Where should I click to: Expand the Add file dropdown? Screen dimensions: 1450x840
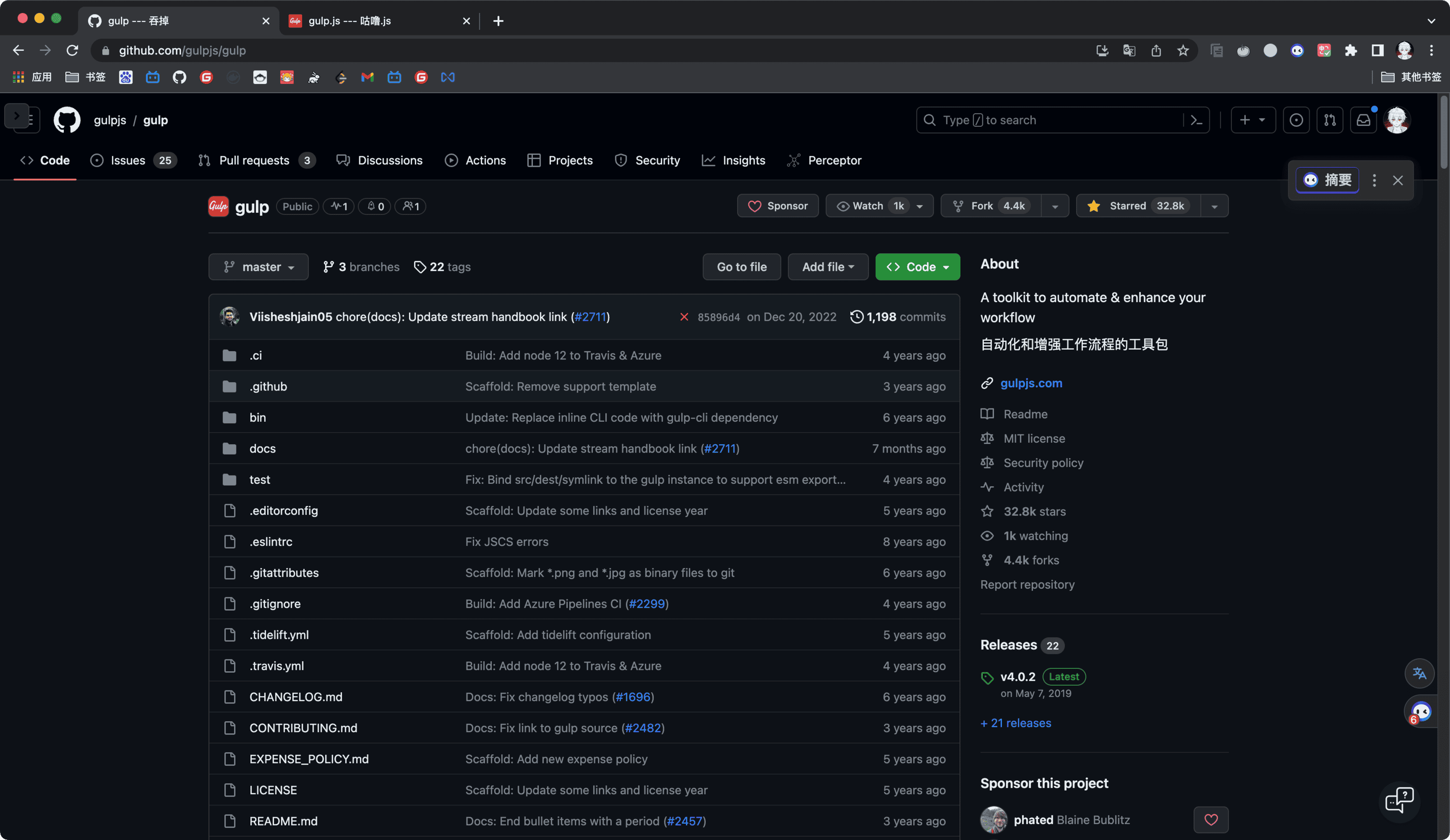coord(828,267)
